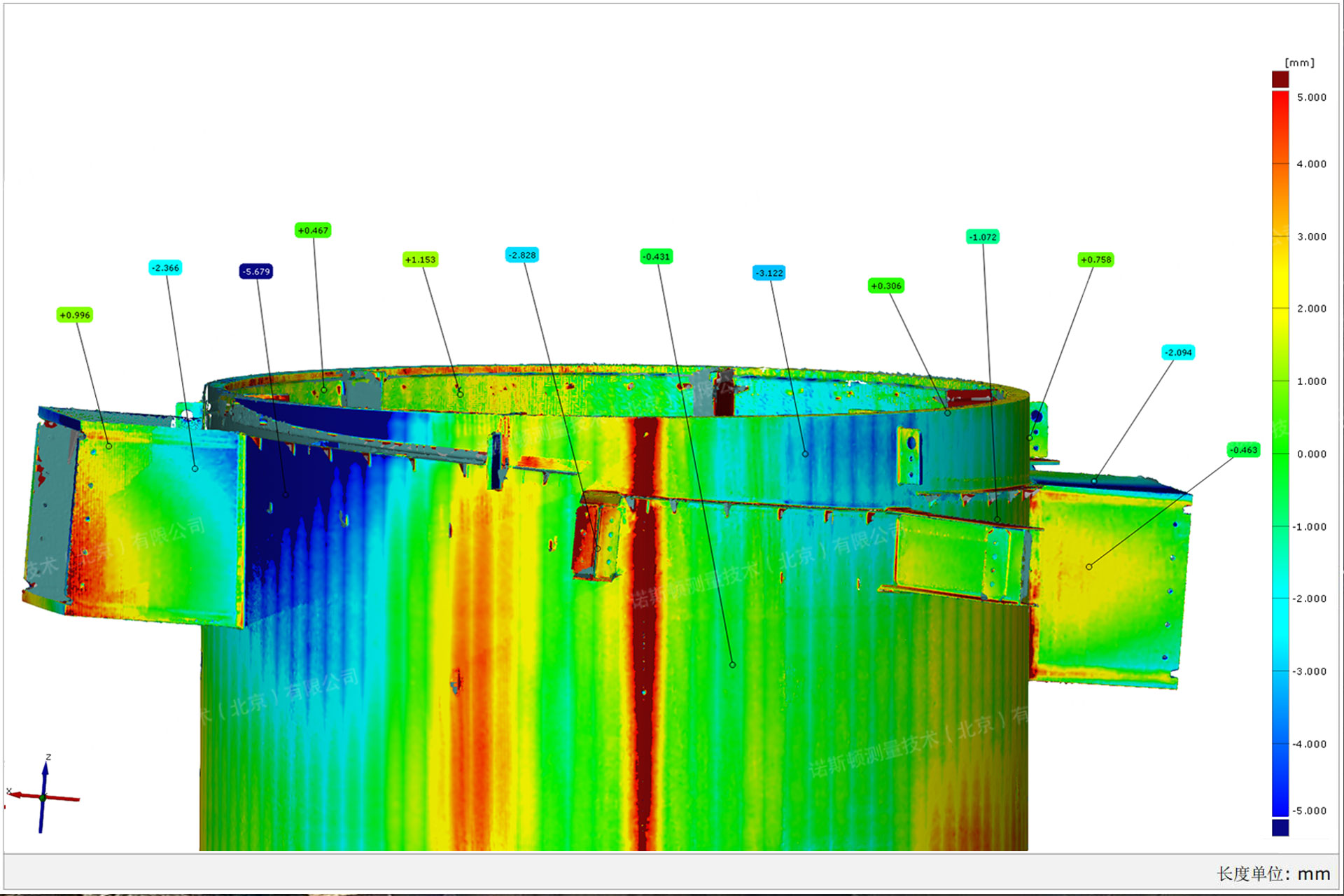Select the -1.072 deviation label

(983, 237)
